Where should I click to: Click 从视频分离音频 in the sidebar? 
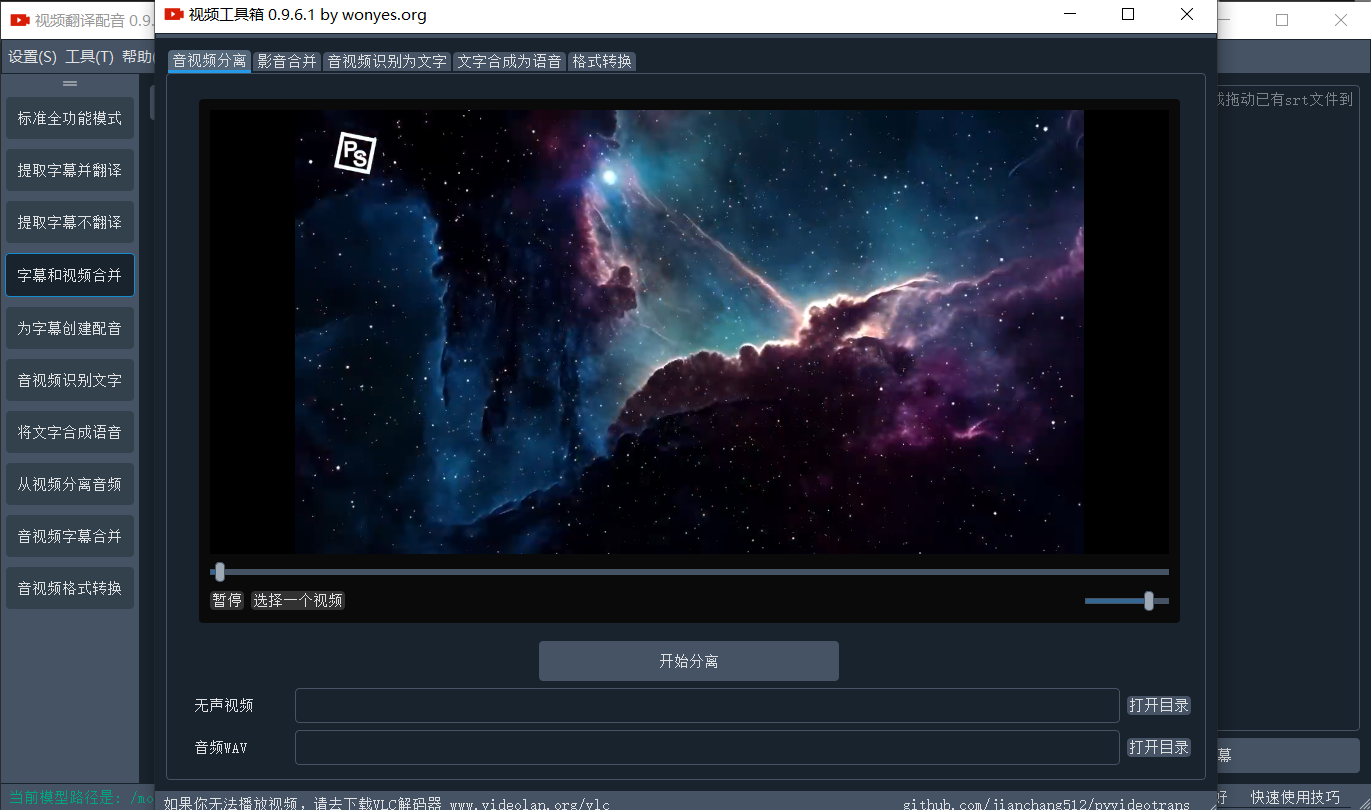[x=70, y=484]
